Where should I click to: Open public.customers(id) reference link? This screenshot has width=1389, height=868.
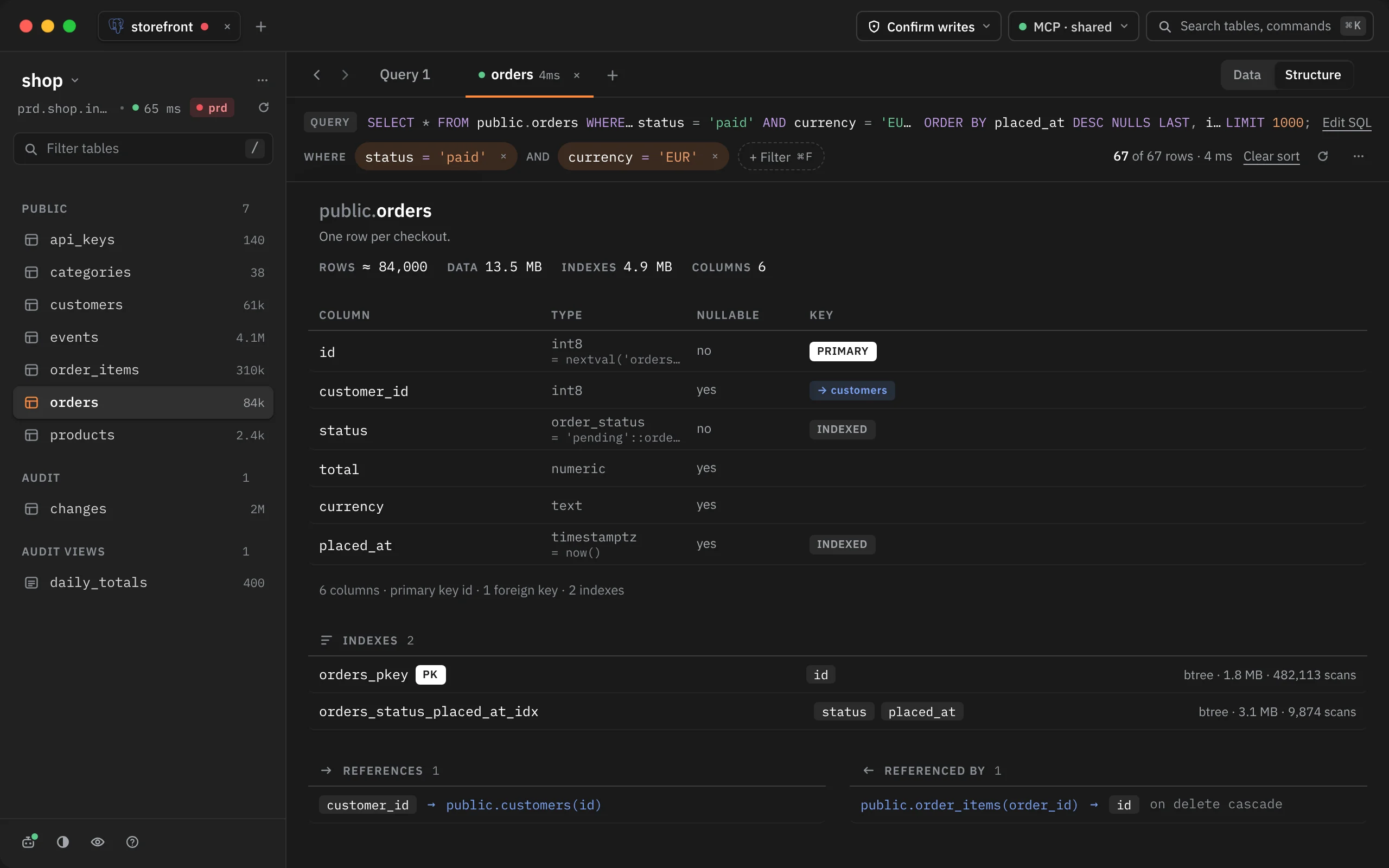tap(524, 805)
